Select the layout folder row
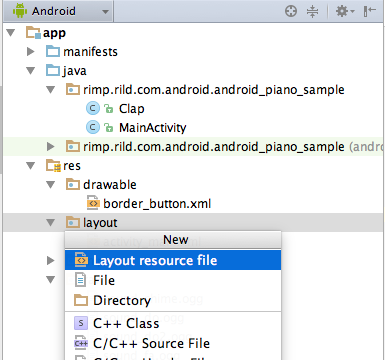 [x=193, y=222]
